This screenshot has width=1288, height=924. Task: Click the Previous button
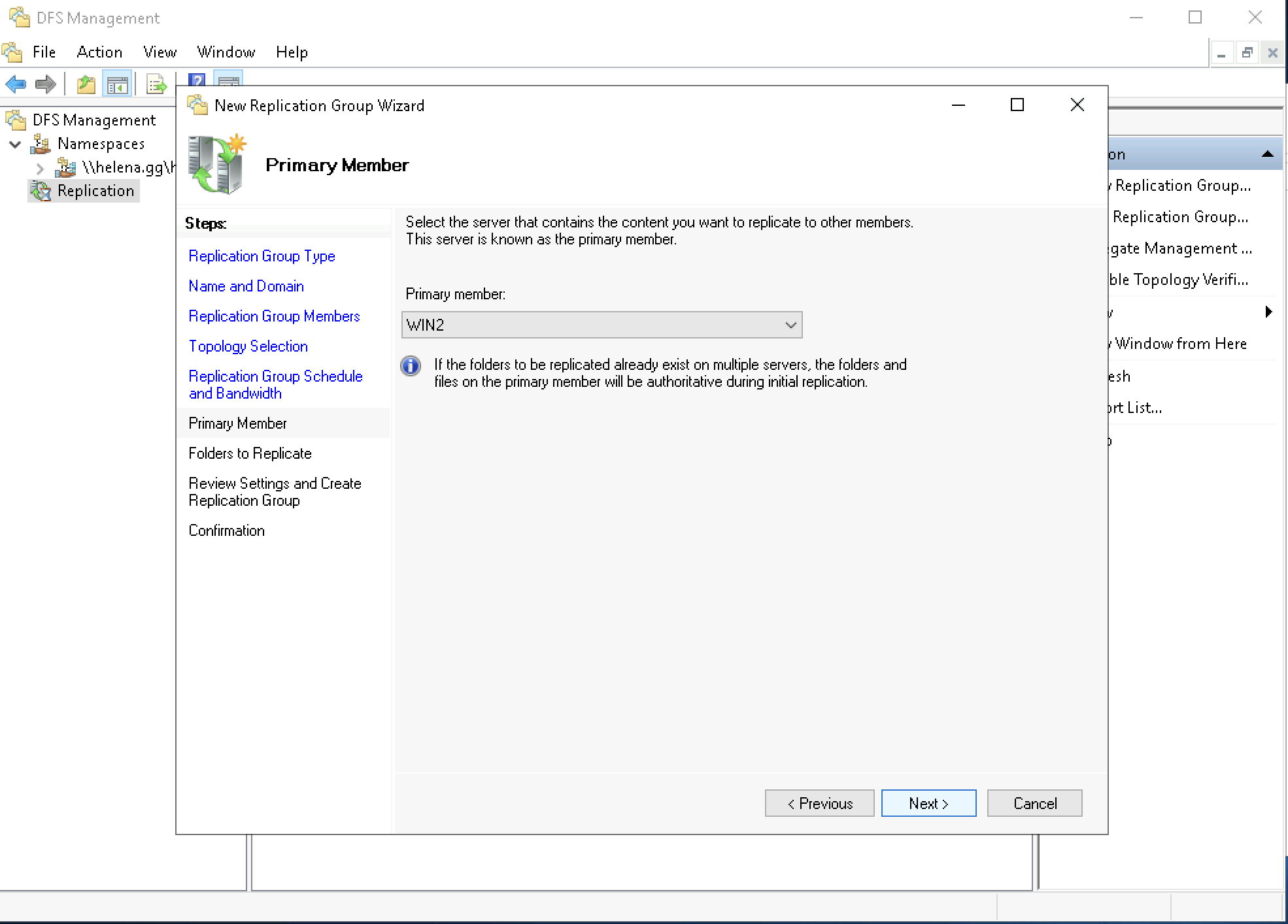[819, 803]
